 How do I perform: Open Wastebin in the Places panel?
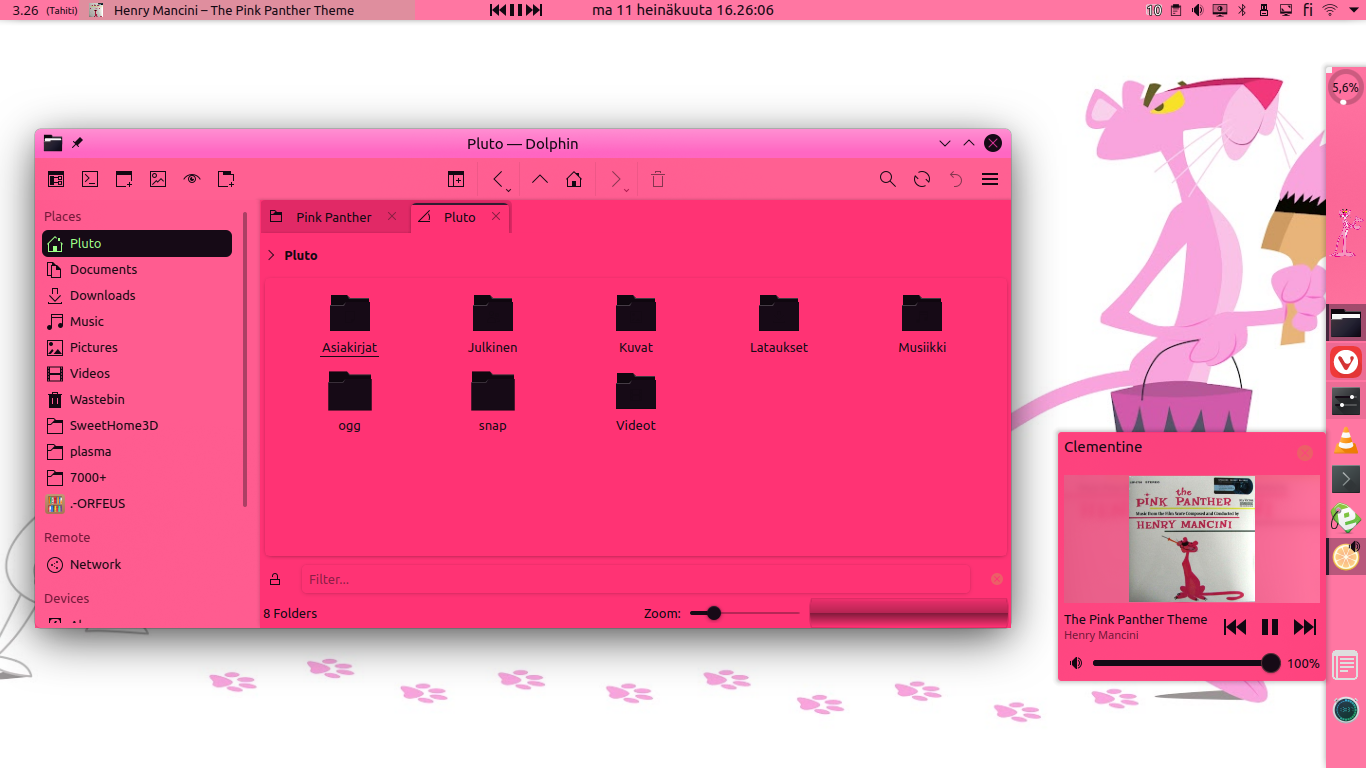(137, 399)
